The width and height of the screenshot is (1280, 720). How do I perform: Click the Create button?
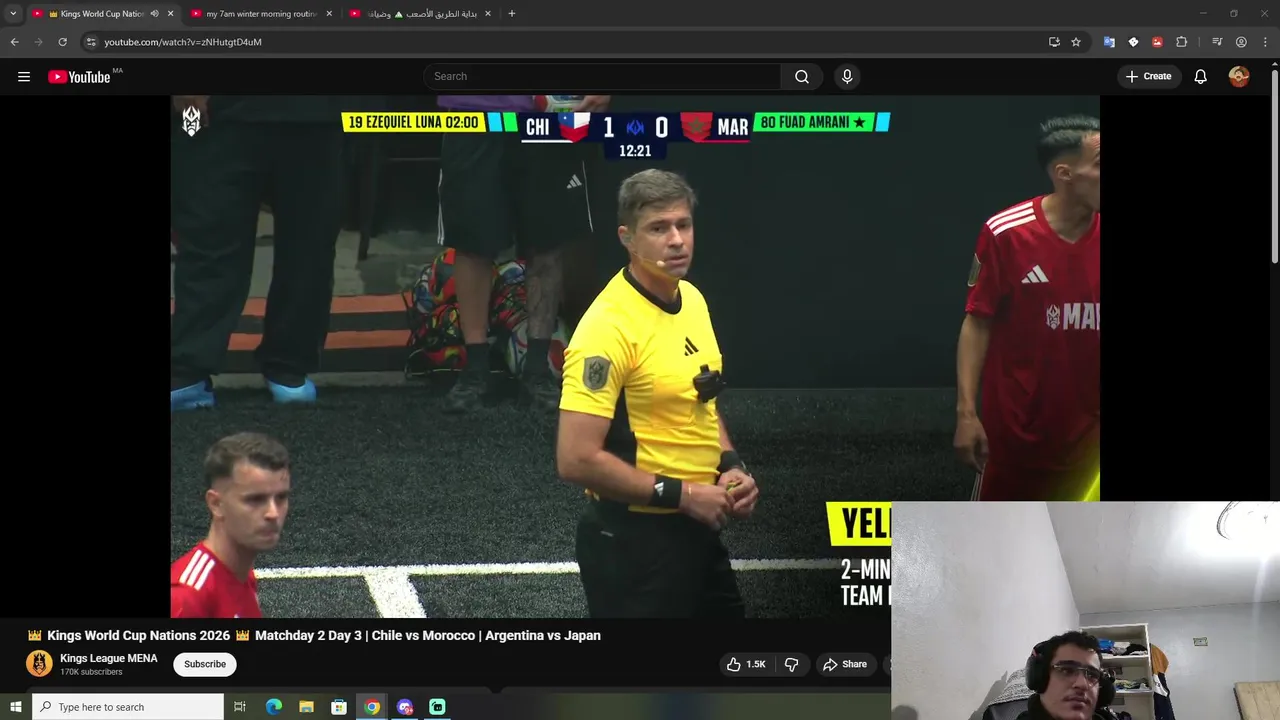(1148, 77)
